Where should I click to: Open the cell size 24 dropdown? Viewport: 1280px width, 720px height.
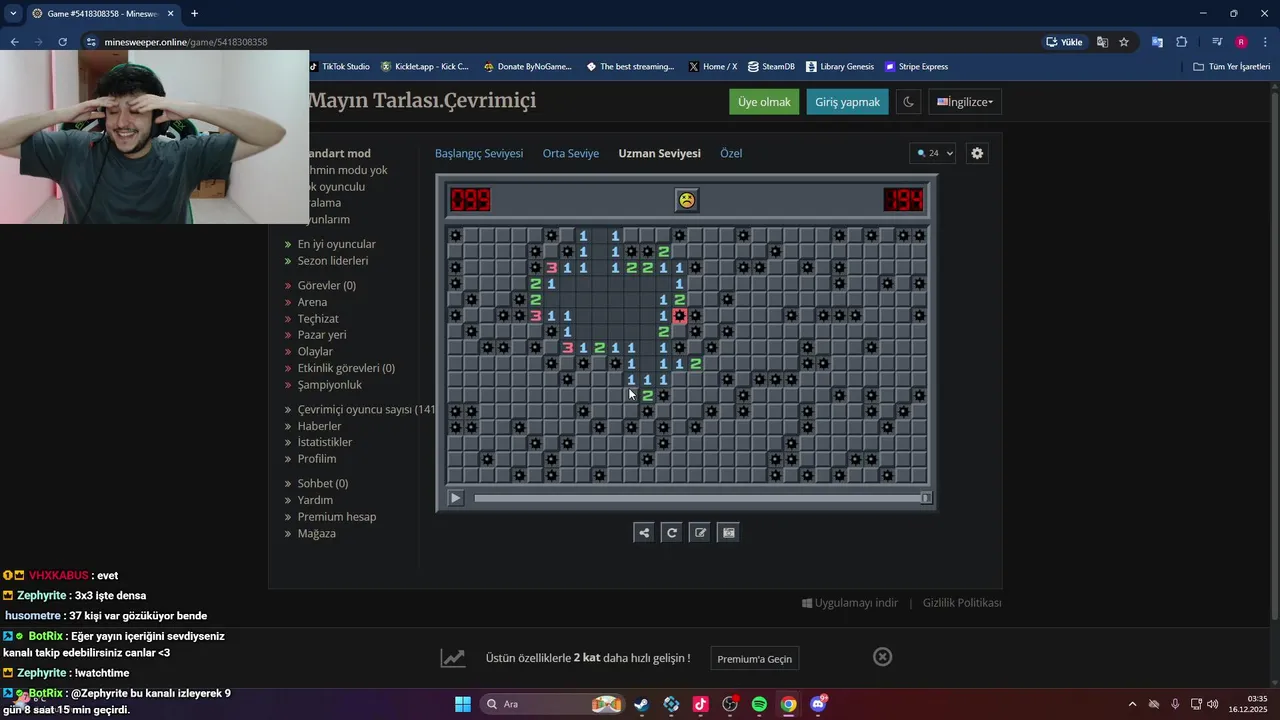click(933, 153)
